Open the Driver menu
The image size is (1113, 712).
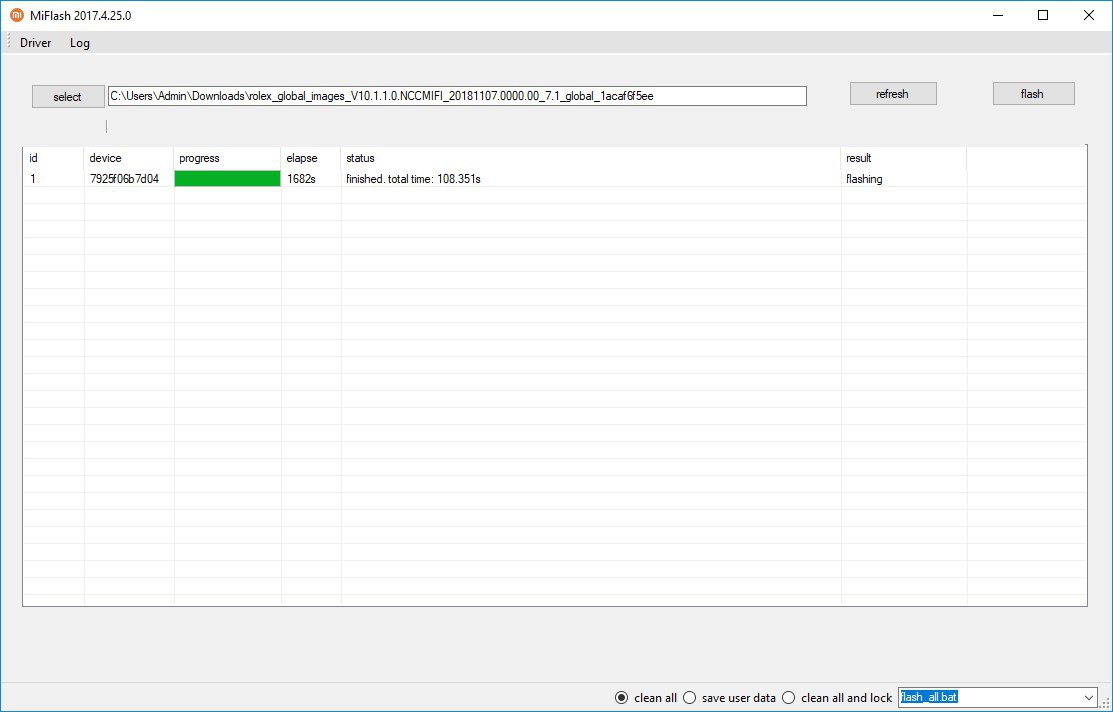[x=35, y=43]
